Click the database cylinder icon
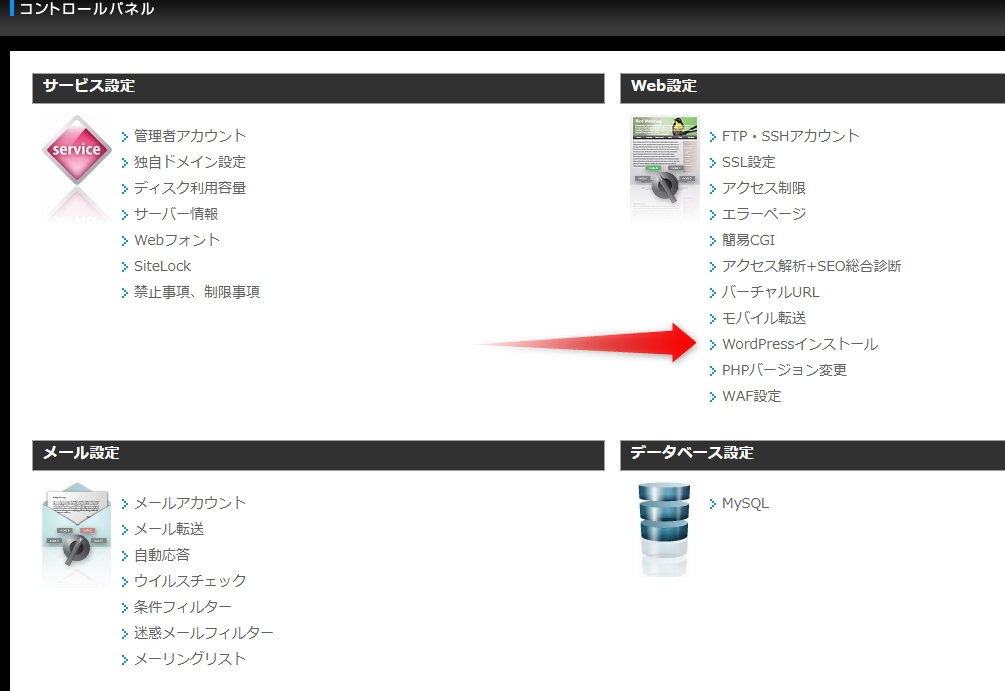 (x=664, y=529)
